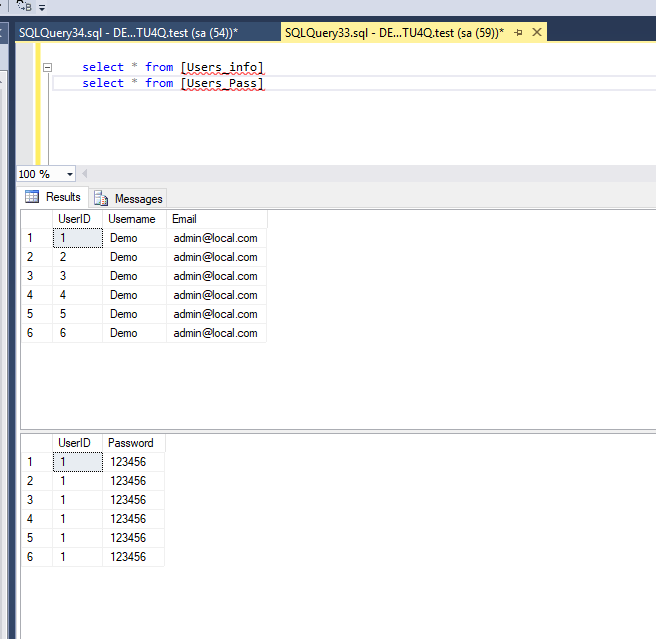Pin the SQLQuery33.sql tab
This screenshot has width=656, height=639.
click(x=518, y=33)
